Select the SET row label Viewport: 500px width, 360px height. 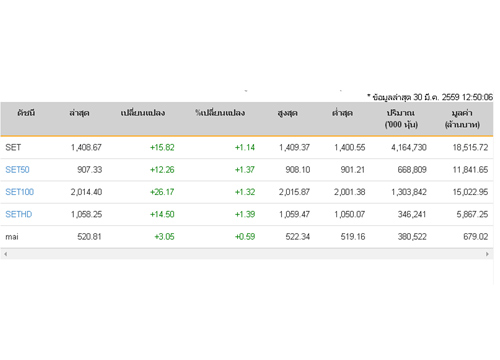click(x=13, y=147)
